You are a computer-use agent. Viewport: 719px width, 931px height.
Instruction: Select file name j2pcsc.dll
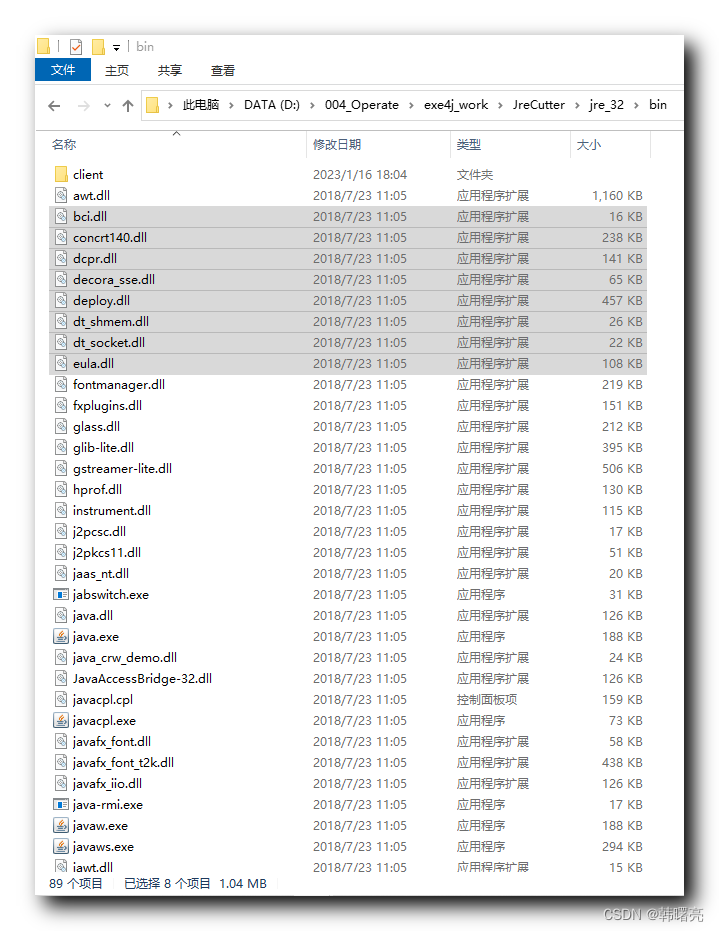[99, 531]
